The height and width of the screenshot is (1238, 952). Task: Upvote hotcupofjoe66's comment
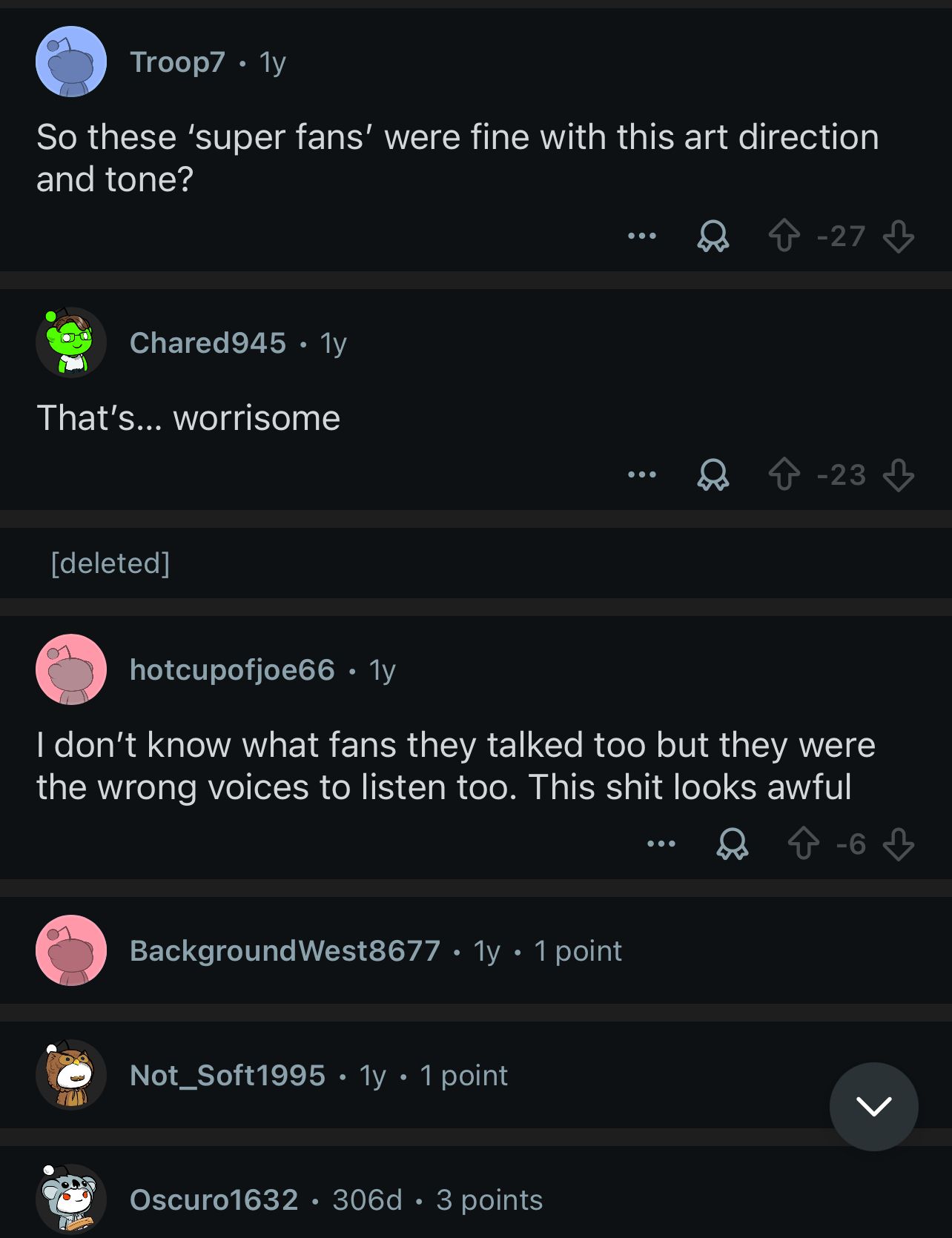[805, 842]
